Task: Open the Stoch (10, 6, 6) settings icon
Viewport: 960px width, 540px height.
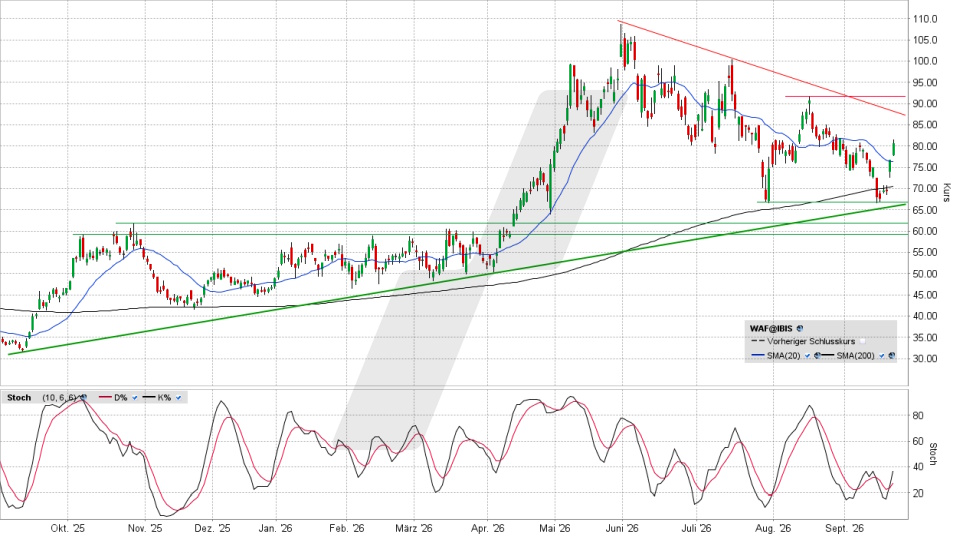Action: pos(84,397)
